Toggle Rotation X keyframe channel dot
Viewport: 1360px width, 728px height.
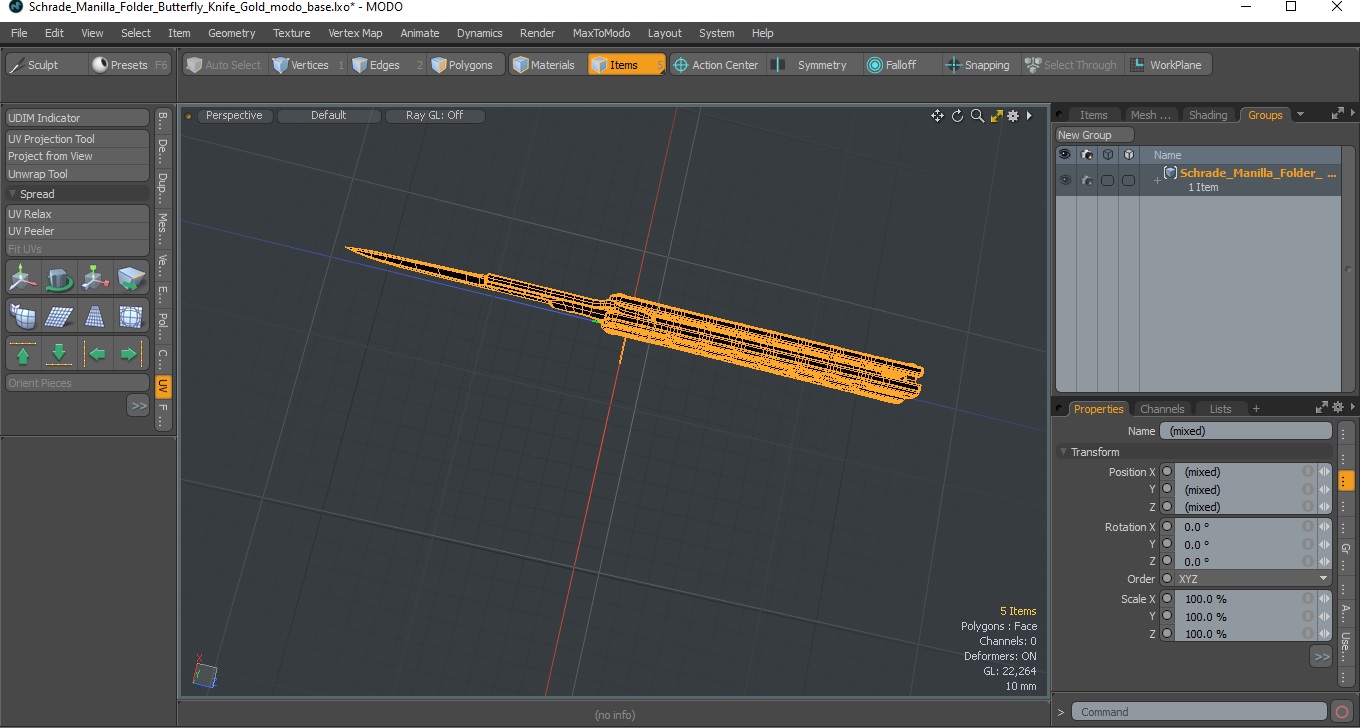point(1166,527)
